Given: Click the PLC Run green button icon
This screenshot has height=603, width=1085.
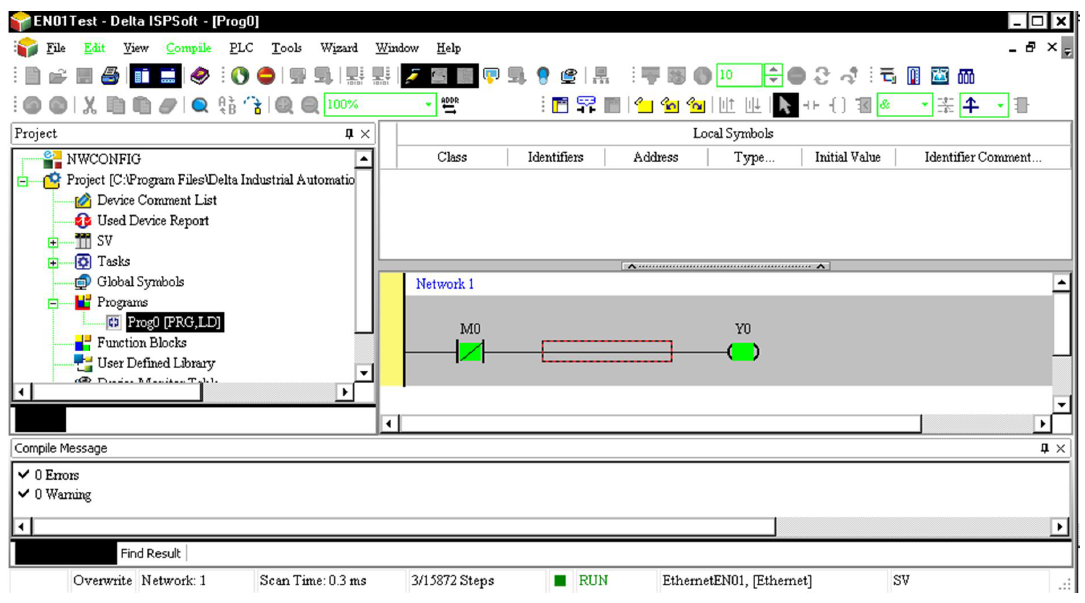Looking at the screenshot, I should pos(239,76).
